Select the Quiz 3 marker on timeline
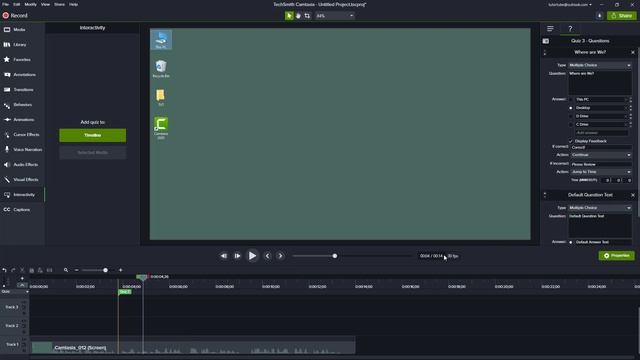Image resolution: width=640 pixels, height=360 pixels. (x=124, y=292)
